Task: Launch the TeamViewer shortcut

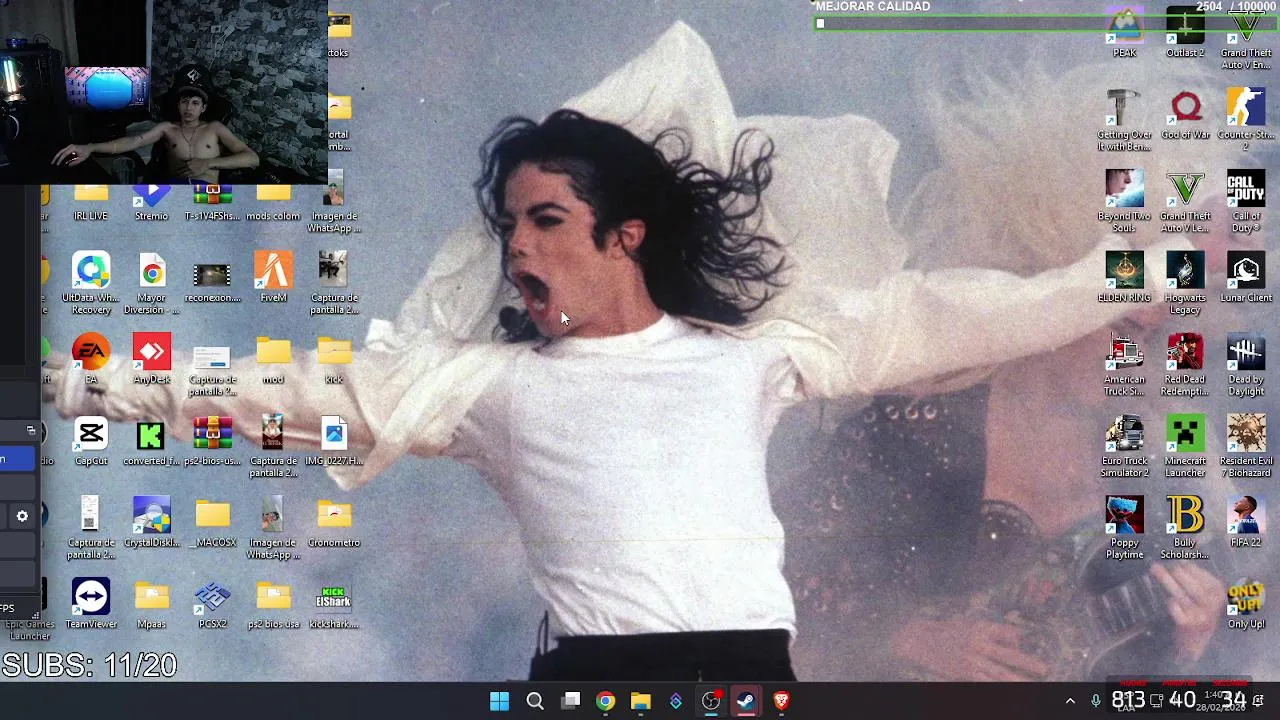Action: pos(90,603)
